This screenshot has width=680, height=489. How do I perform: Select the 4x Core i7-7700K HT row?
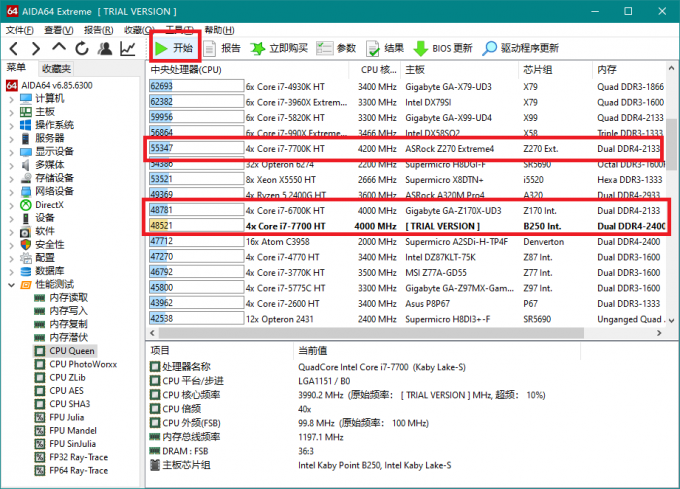(405, 149)
